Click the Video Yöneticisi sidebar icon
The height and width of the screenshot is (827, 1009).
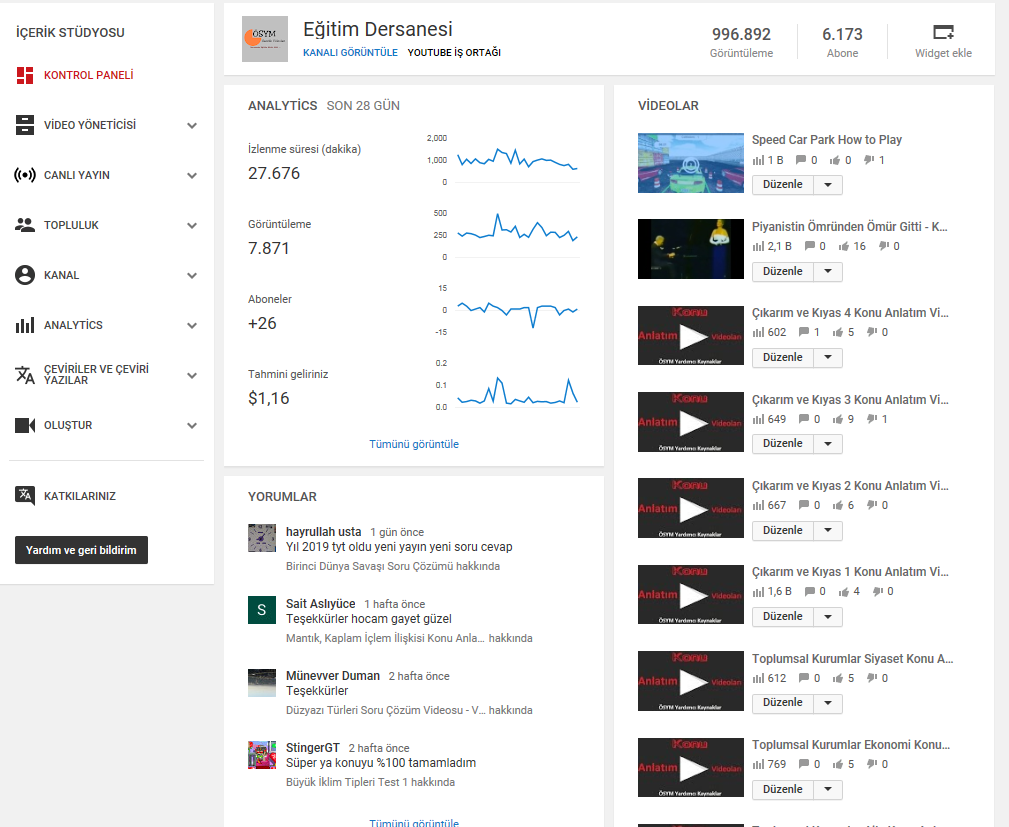pos(24,125)
